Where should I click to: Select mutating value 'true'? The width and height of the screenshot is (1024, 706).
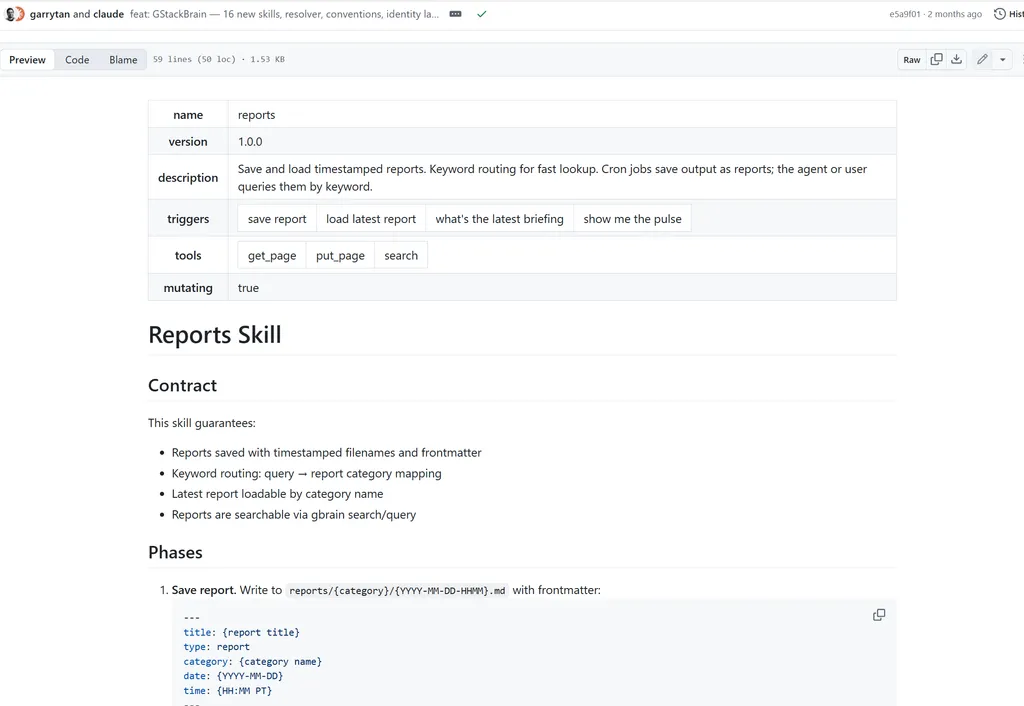248,288
